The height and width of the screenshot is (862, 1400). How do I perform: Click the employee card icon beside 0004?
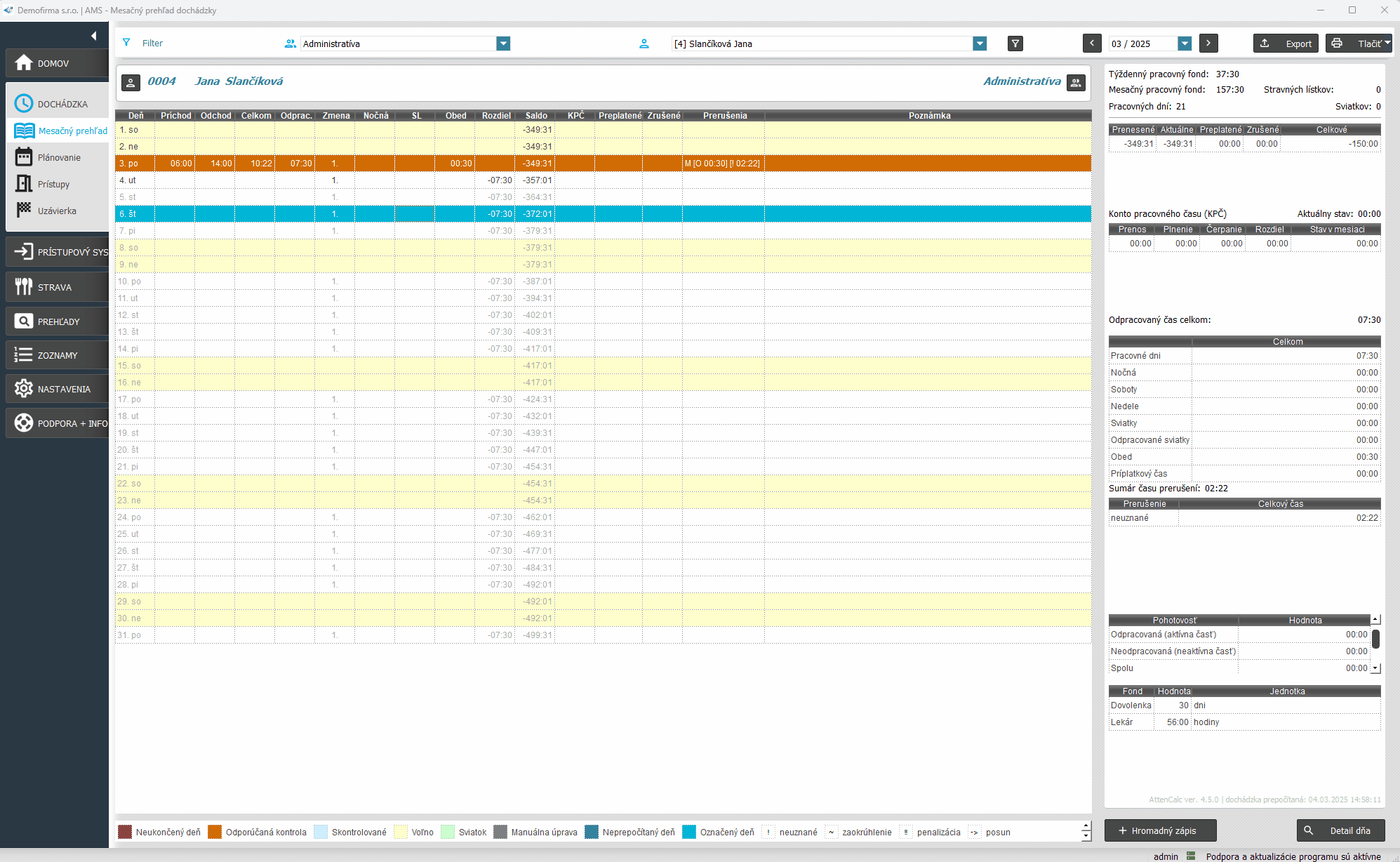[x=131, y=82]
